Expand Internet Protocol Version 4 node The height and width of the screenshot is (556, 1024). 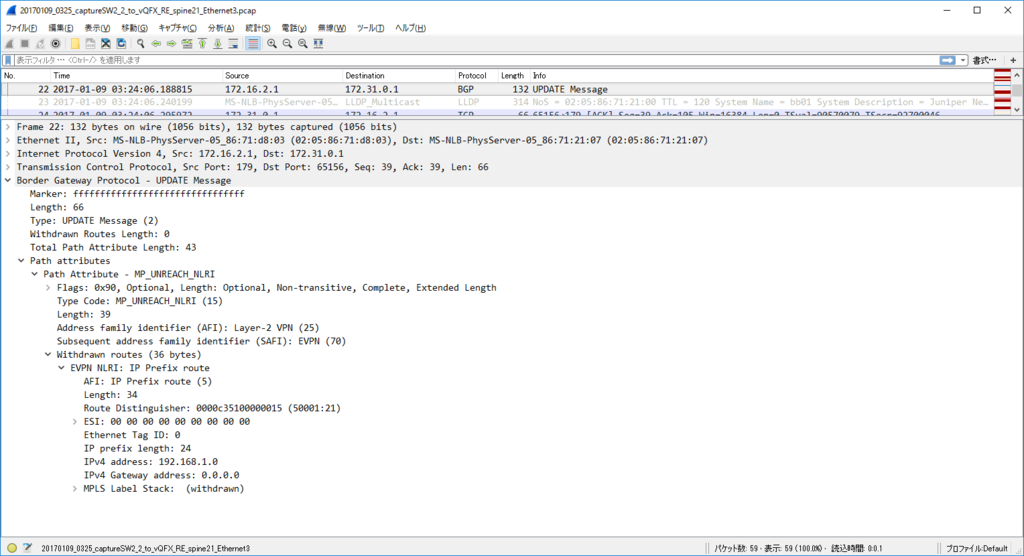(8, 154)
